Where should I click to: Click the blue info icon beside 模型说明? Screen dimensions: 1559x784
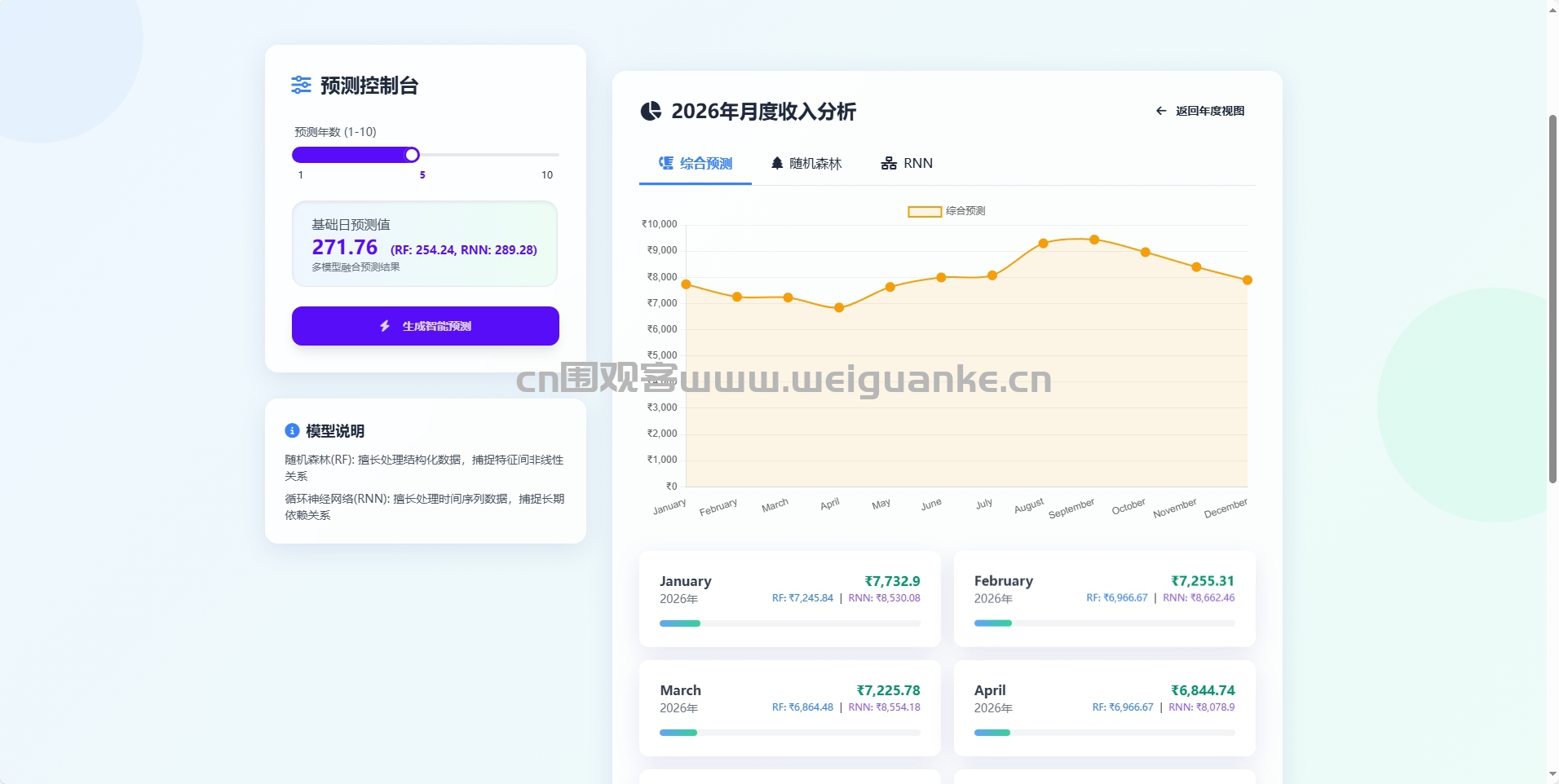[292, 430]
